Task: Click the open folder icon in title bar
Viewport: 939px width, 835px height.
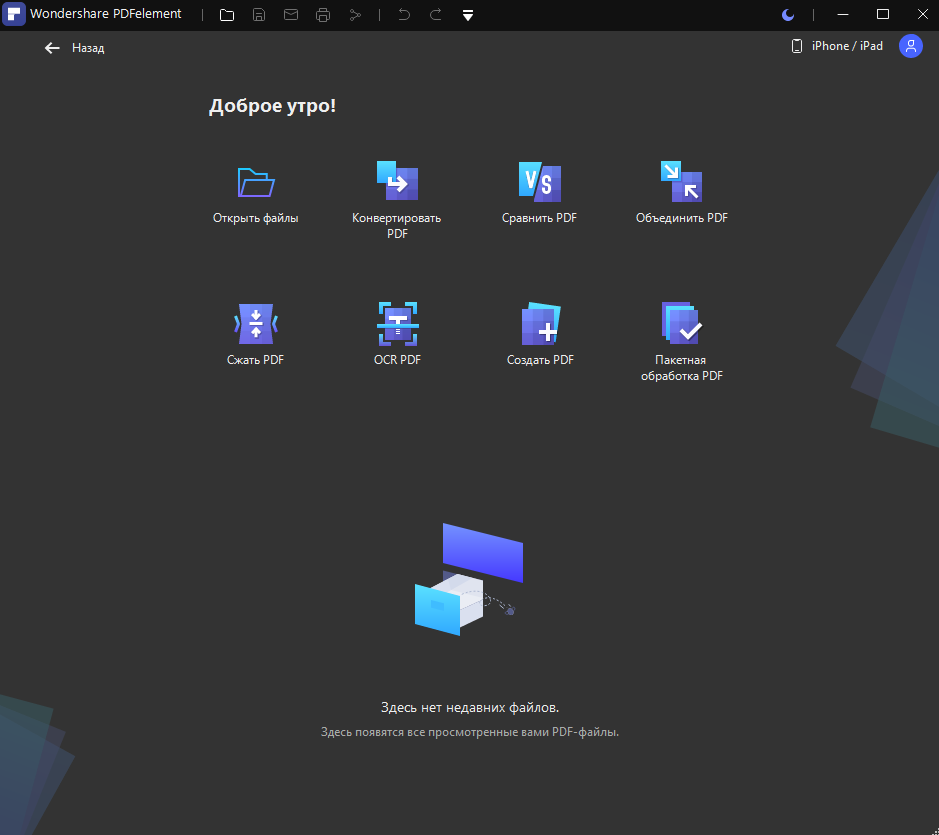Action: [x=227, y=15]
